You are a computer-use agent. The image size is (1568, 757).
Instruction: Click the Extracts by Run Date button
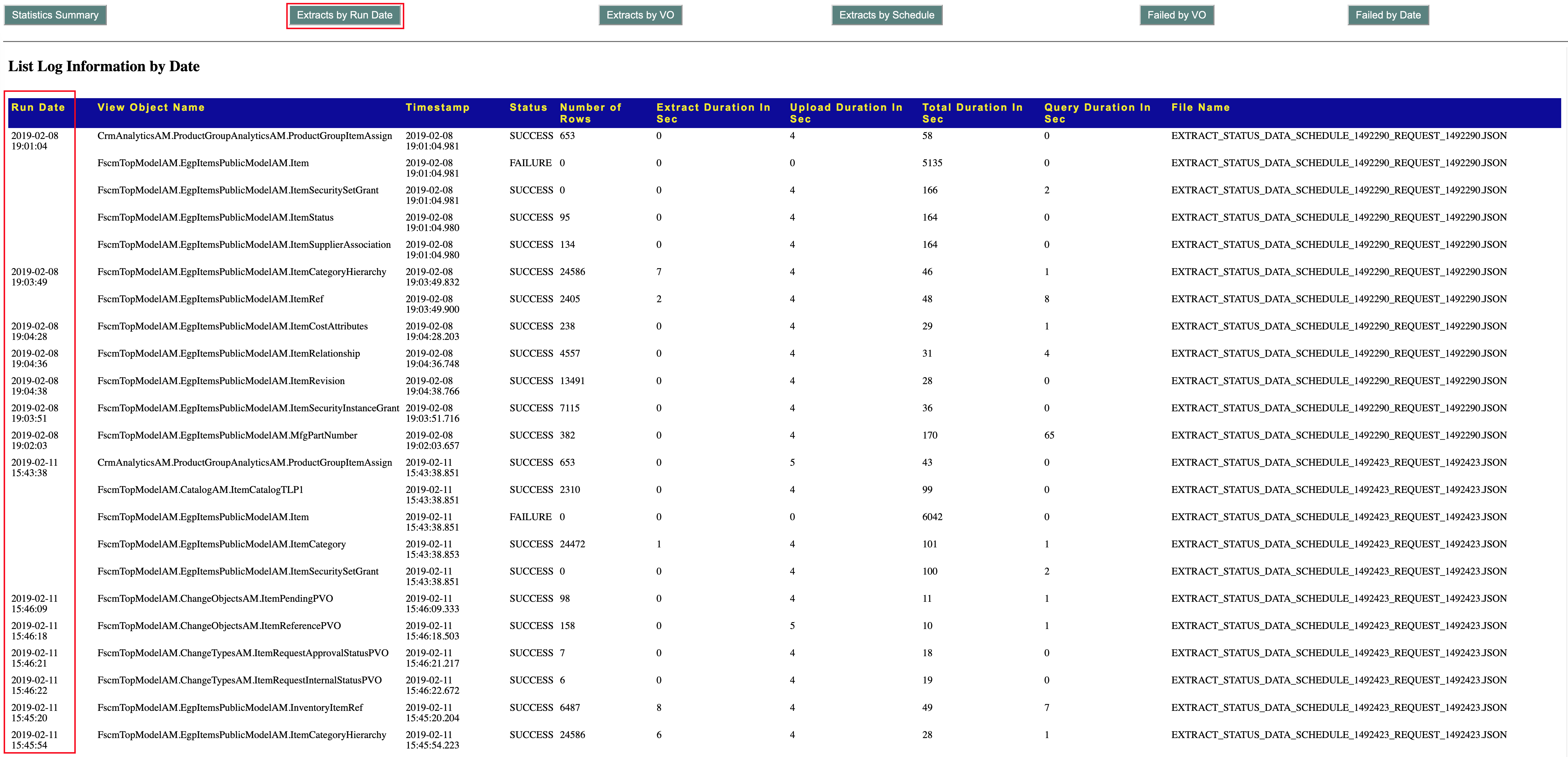click(345, 15)
